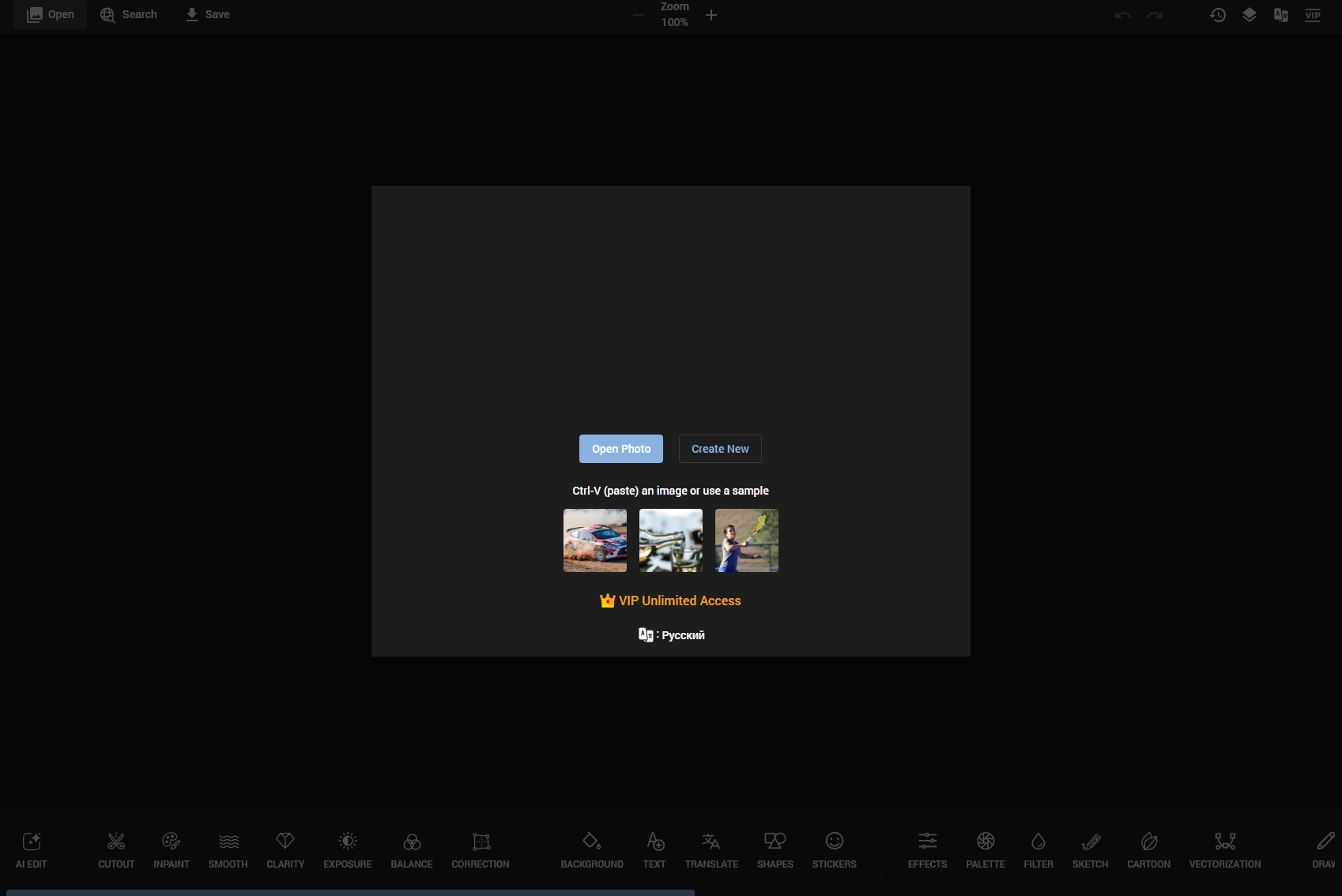Choose the Smooth tool
Screen dimensions: 1342x896
[x=228, y=850]
